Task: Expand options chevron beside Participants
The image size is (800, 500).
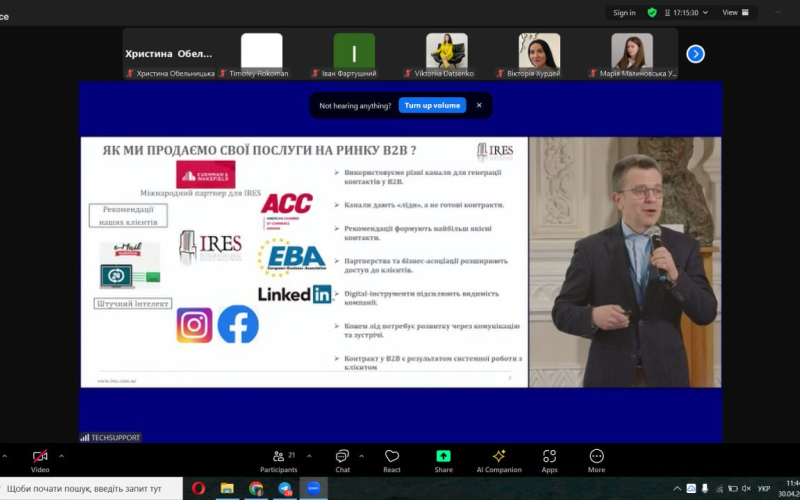Action: (309, 456)
